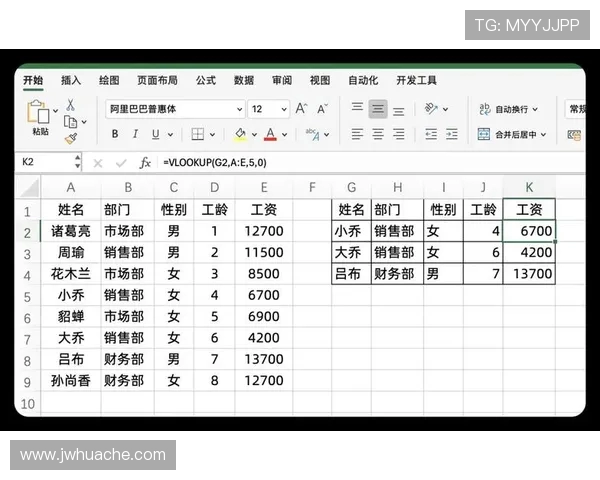
Task: Align text right
Action: pyautogui.click(x=399, y=134)
